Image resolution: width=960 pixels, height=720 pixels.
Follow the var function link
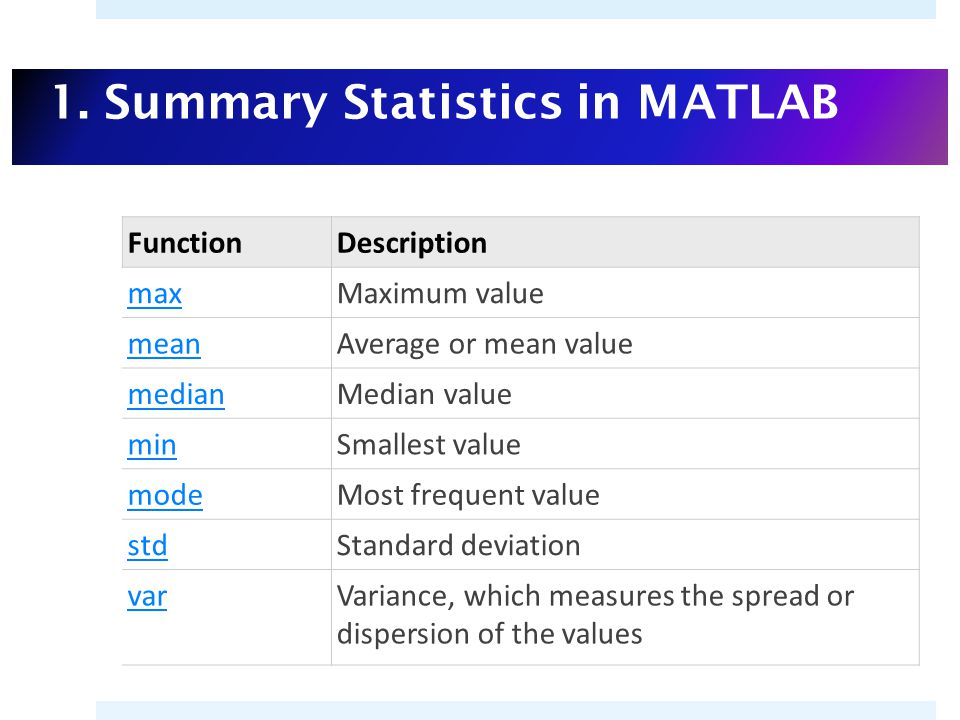[147, 596]
